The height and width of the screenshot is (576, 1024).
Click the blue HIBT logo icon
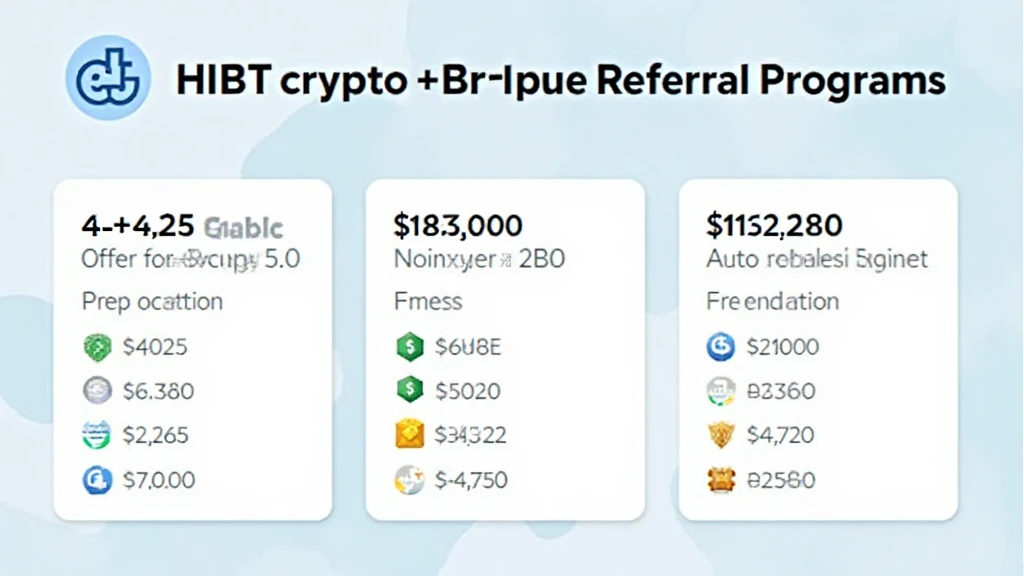tap(108, 78)
